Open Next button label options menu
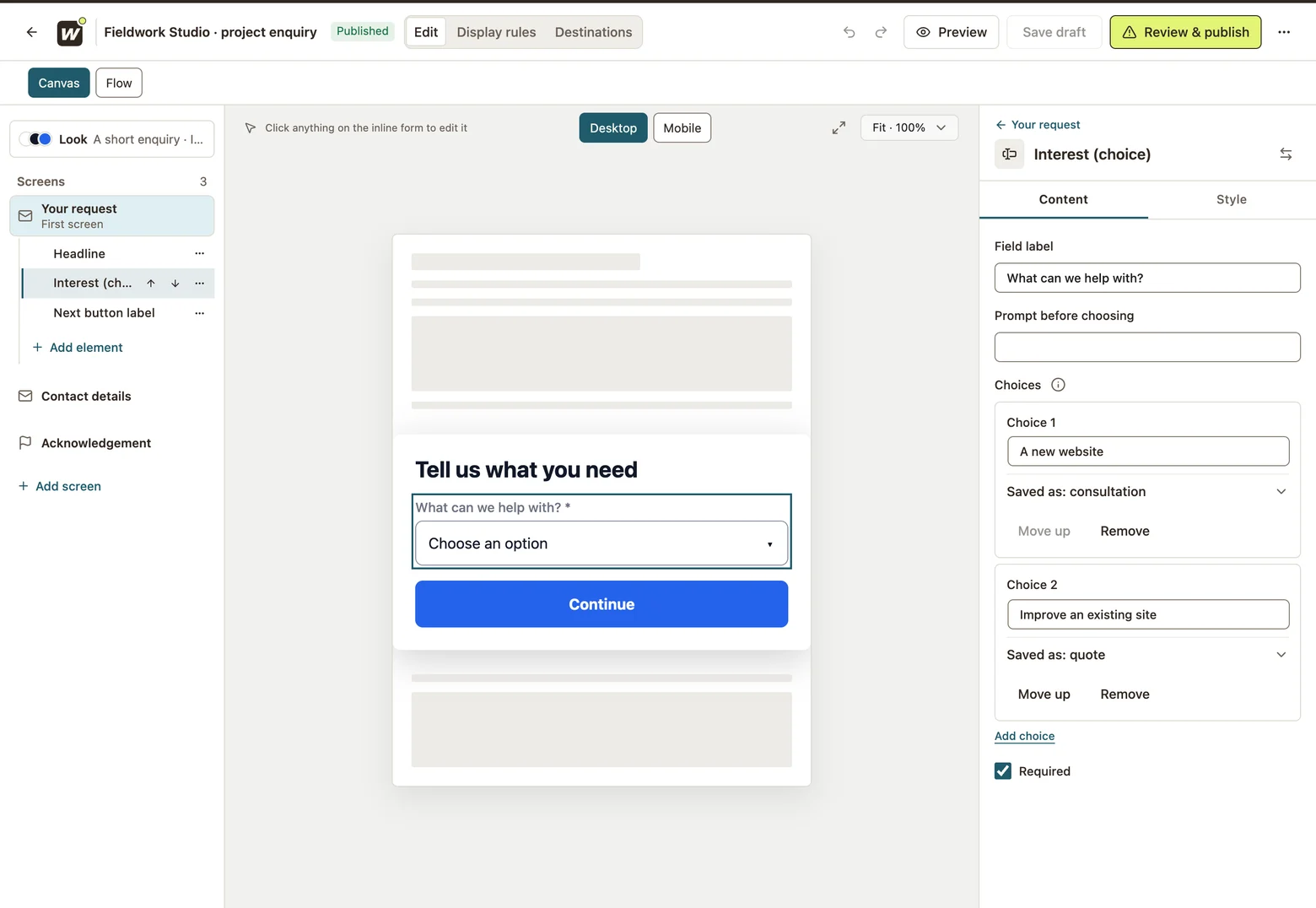1316x908 pixels. tap(200, 313)
